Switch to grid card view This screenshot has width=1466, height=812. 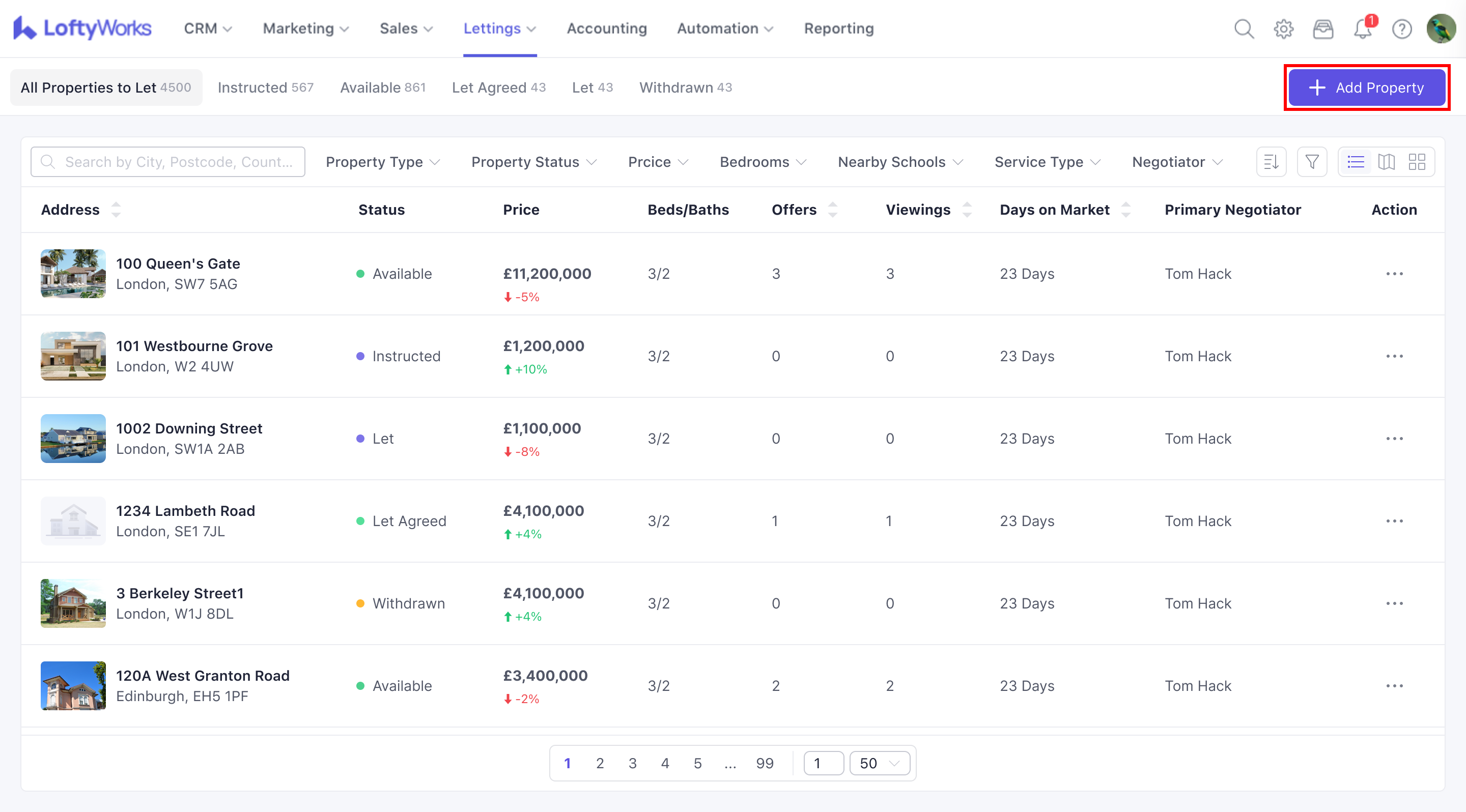pyautogui.click(x=1417, y=162)
